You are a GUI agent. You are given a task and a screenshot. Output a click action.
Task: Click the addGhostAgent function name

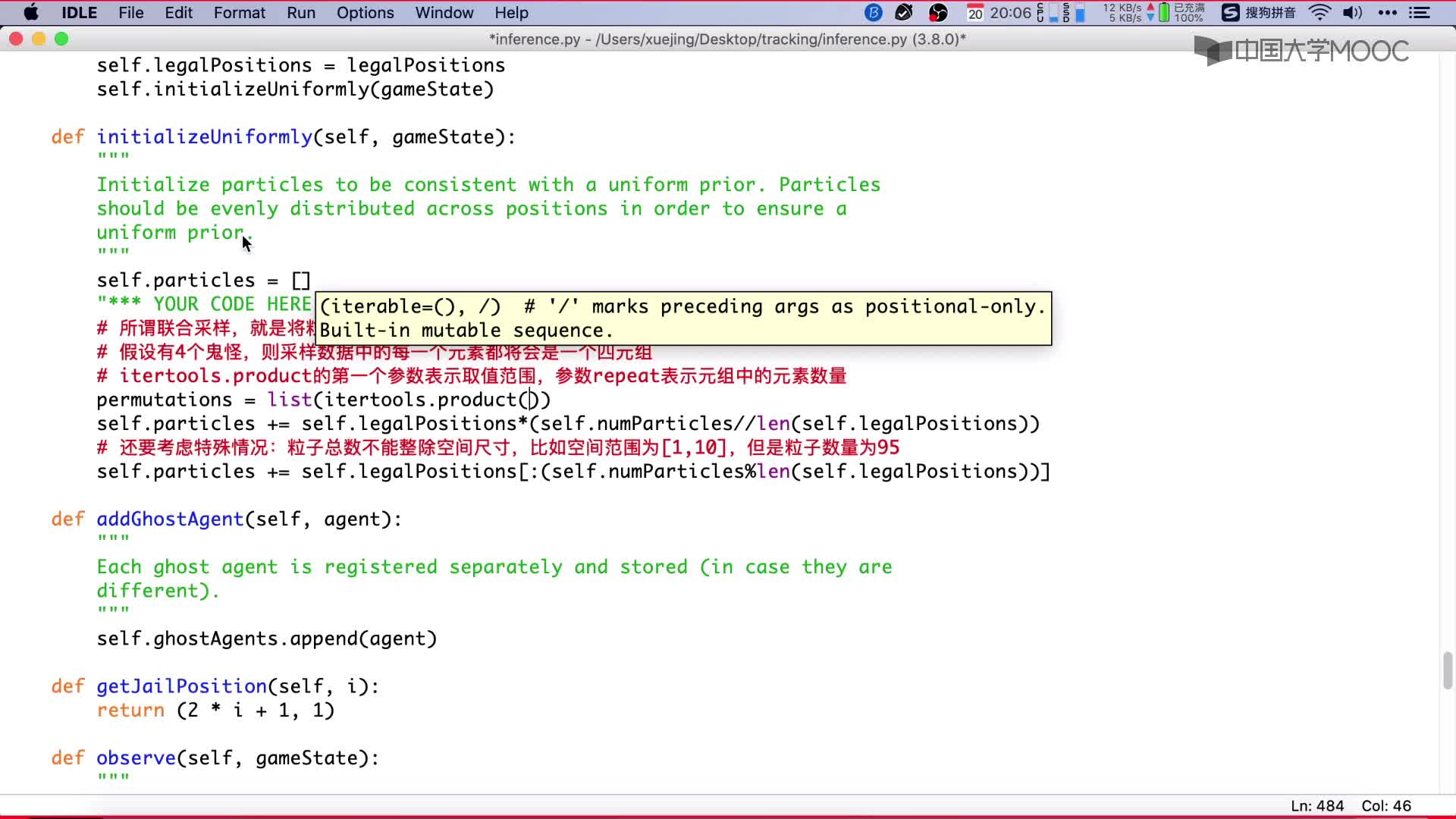170,519
